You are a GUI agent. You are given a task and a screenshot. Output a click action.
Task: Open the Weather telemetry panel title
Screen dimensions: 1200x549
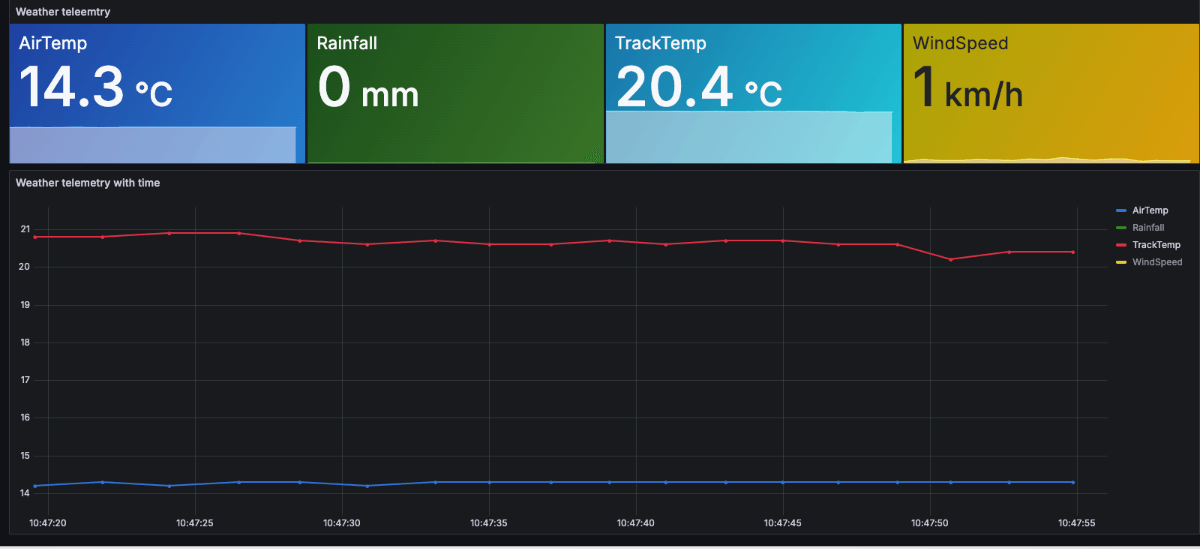pyautogui.click(x=63, y=11)
